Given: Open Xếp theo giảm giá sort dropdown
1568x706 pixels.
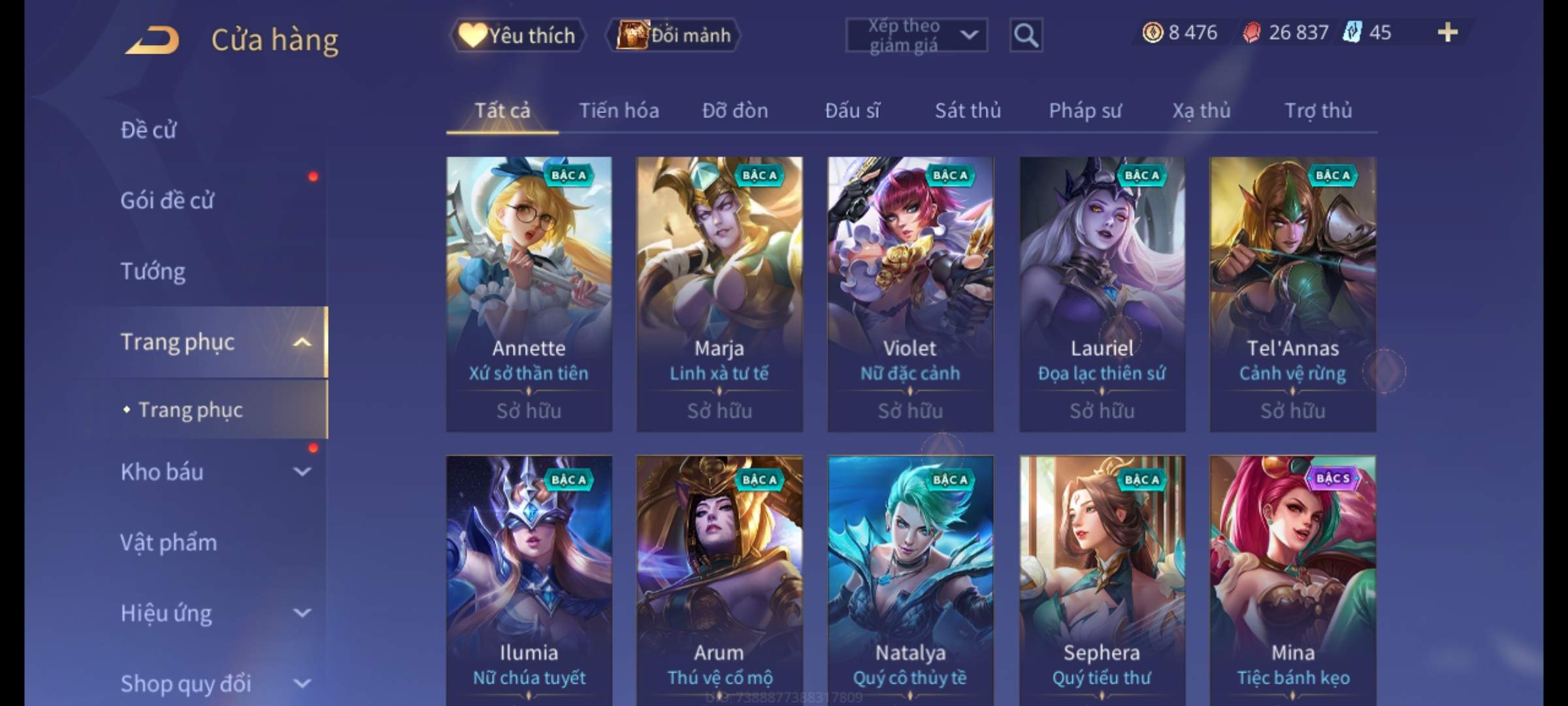Looking at the screenshot, I should [x=917, y=35].
